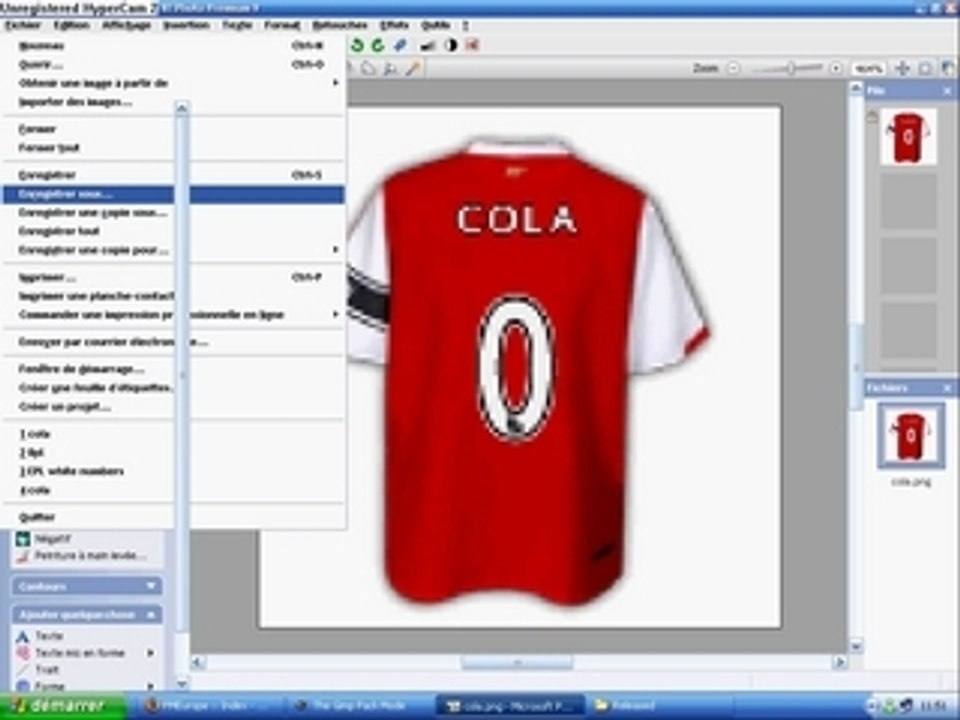Choose Enregistrer une copie sous...
This screenshot has width=960, height=720.
(x=174, y=212)
